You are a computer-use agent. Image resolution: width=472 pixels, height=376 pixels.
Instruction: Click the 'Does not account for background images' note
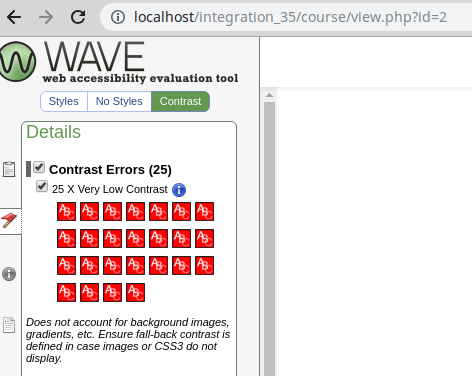click(128, 340)
